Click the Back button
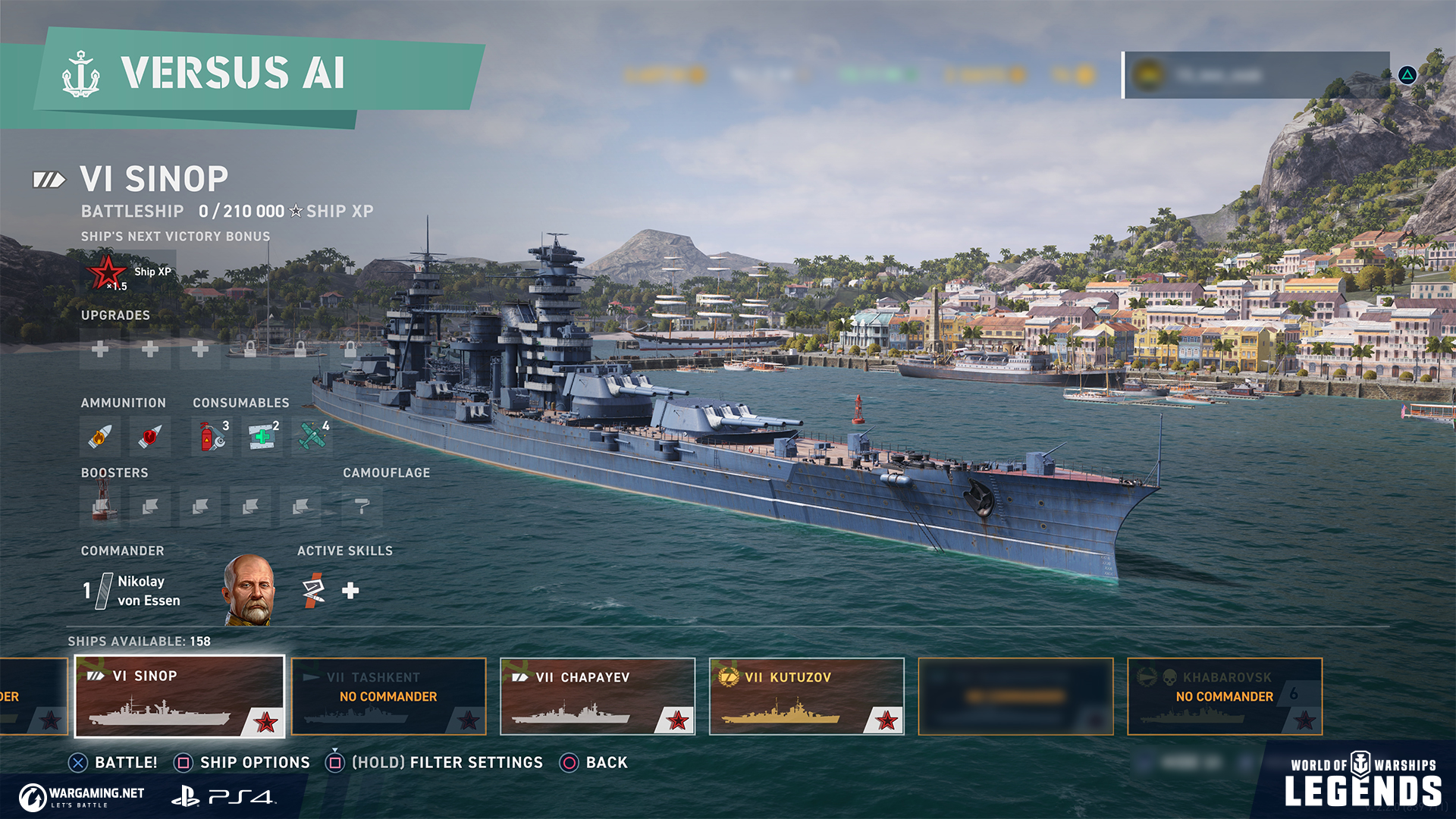The image size is (1456, 819). 594,762
